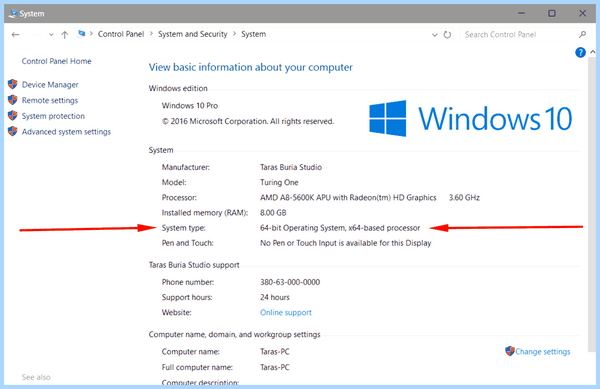The height and width of the screenshot is (389, 600).
Task: Click the '380-63-000-0000' phone number value
Action: 290,282
